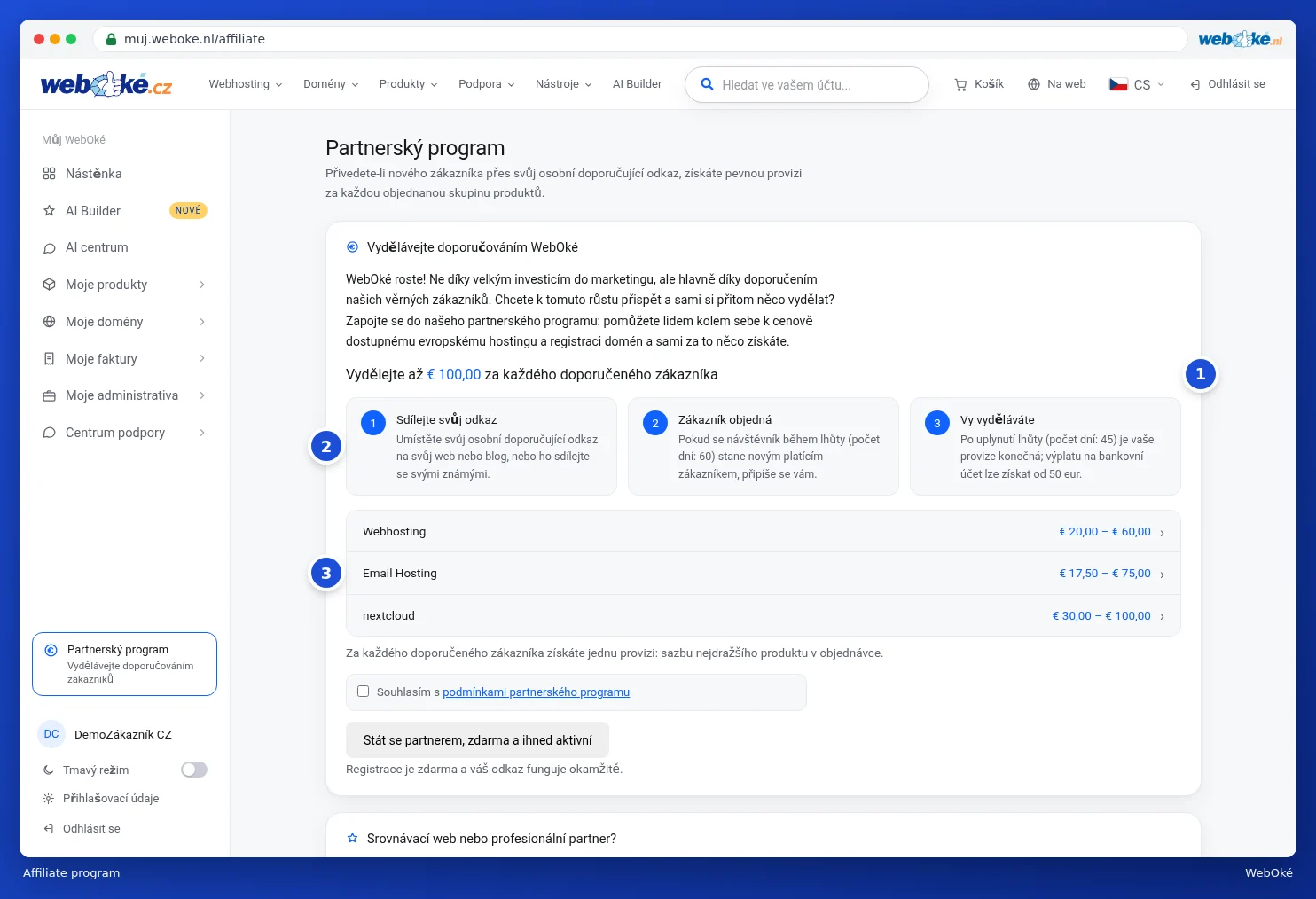The image size is (1316, 899).
Task: Open the Produkty dropdown menu
Action: pyautogui.click(x=408, y=84)
